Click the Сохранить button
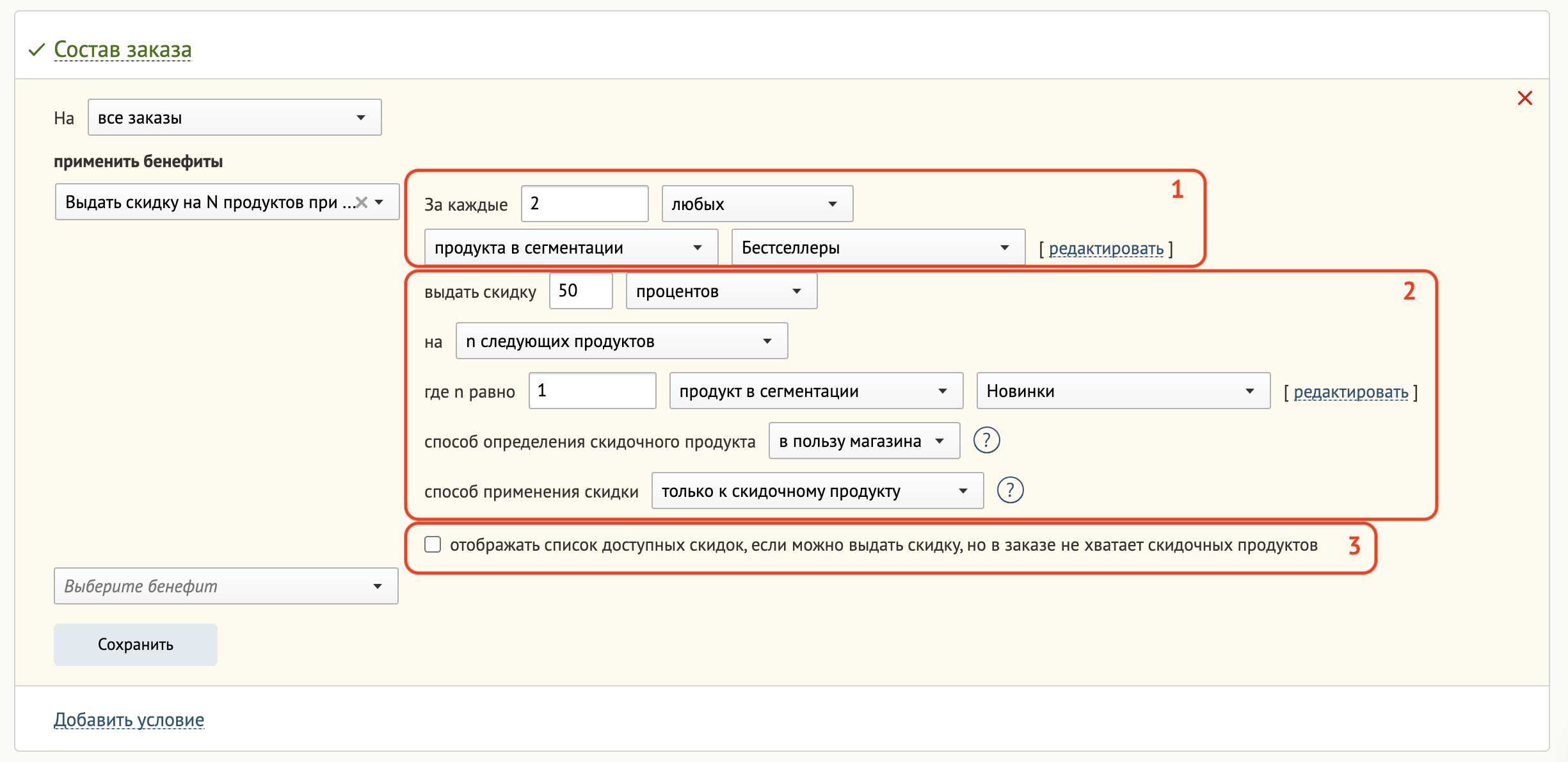Viewport: 1568px width, 762px height. (136, 644)
